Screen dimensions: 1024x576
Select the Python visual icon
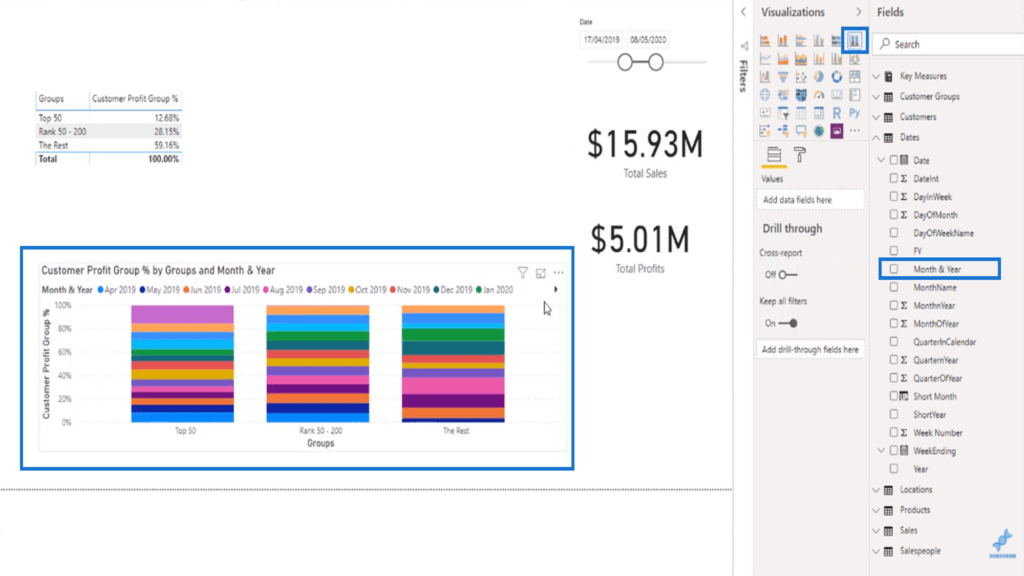pos(854,114)
